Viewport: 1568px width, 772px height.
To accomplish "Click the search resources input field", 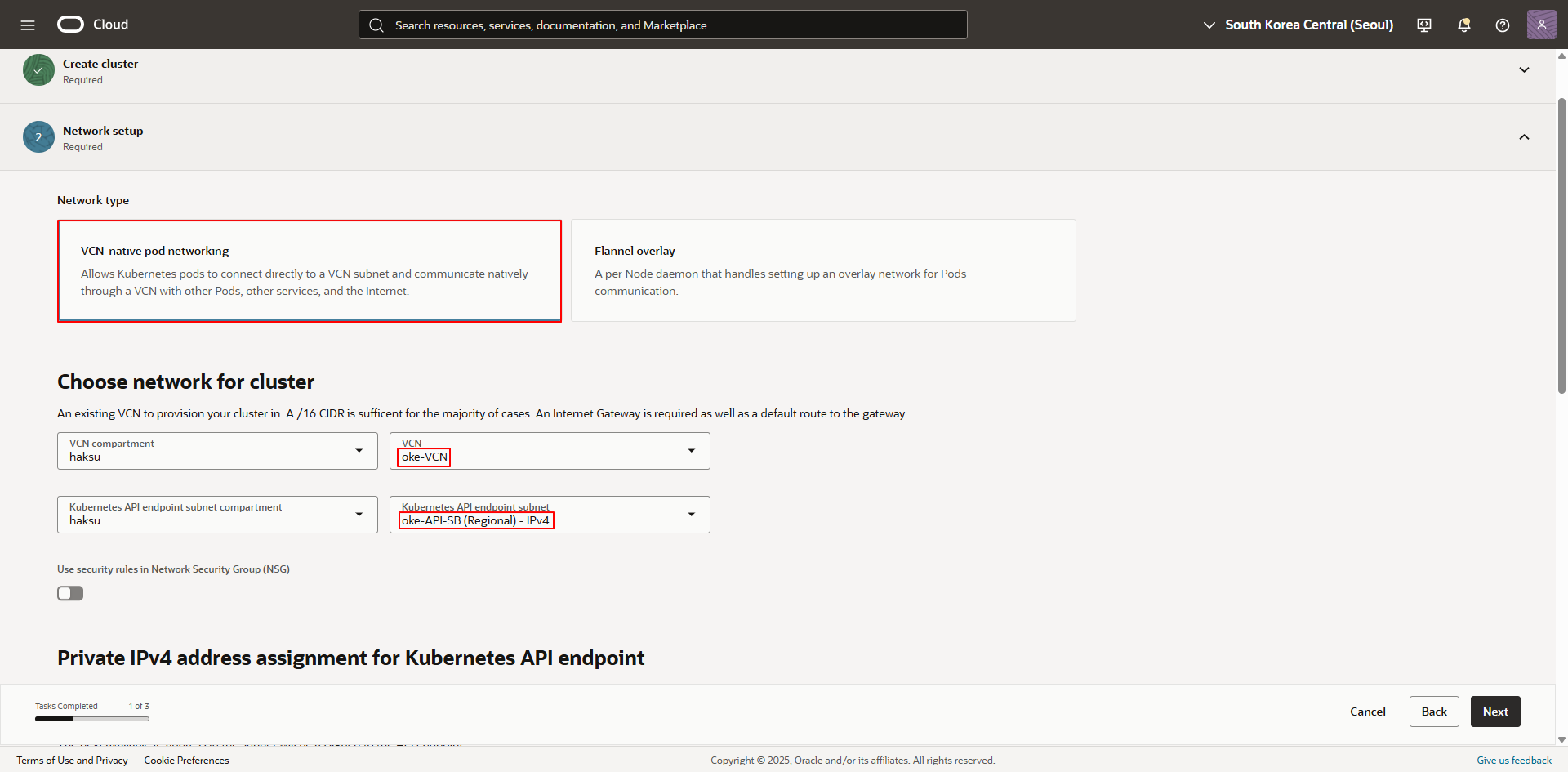I will coord(662,25).
